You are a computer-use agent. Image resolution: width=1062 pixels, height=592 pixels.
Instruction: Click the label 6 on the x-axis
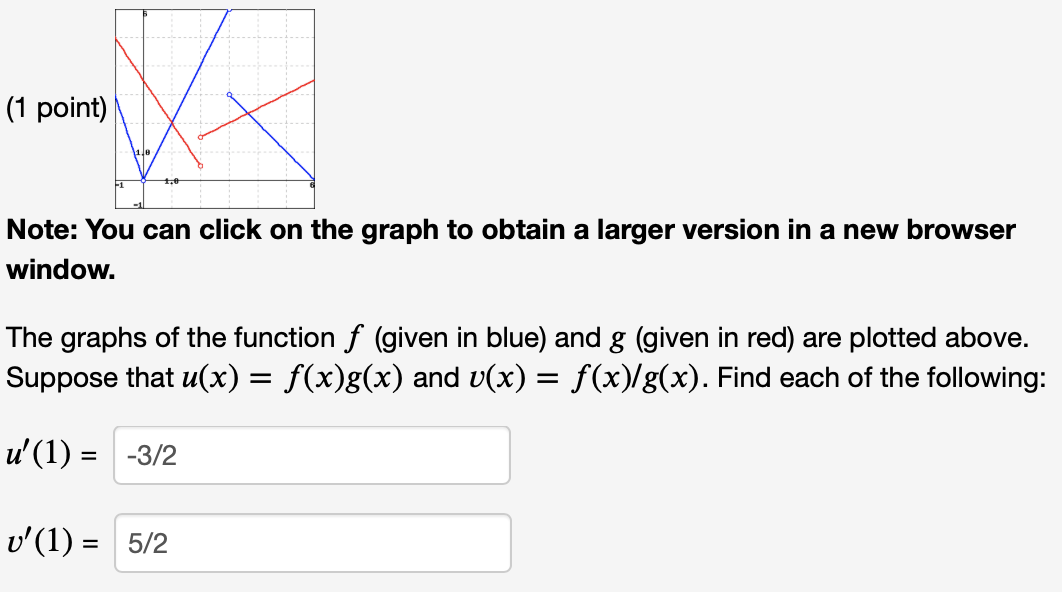[x=312, y=183]
